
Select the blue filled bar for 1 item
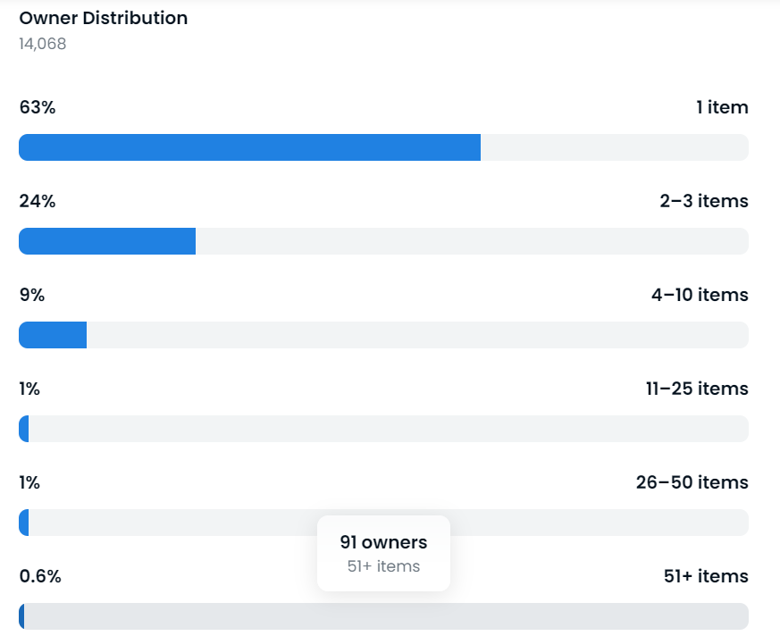(249, 147)
